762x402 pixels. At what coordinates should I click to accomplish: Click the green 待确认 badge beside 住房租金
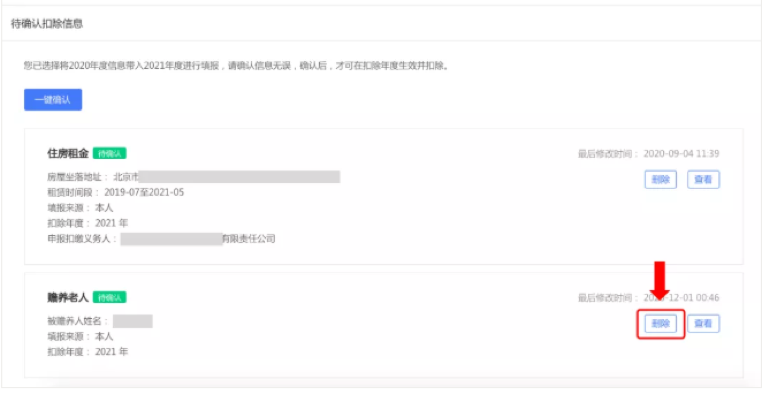pyautogui.click(x=110, y=154)
